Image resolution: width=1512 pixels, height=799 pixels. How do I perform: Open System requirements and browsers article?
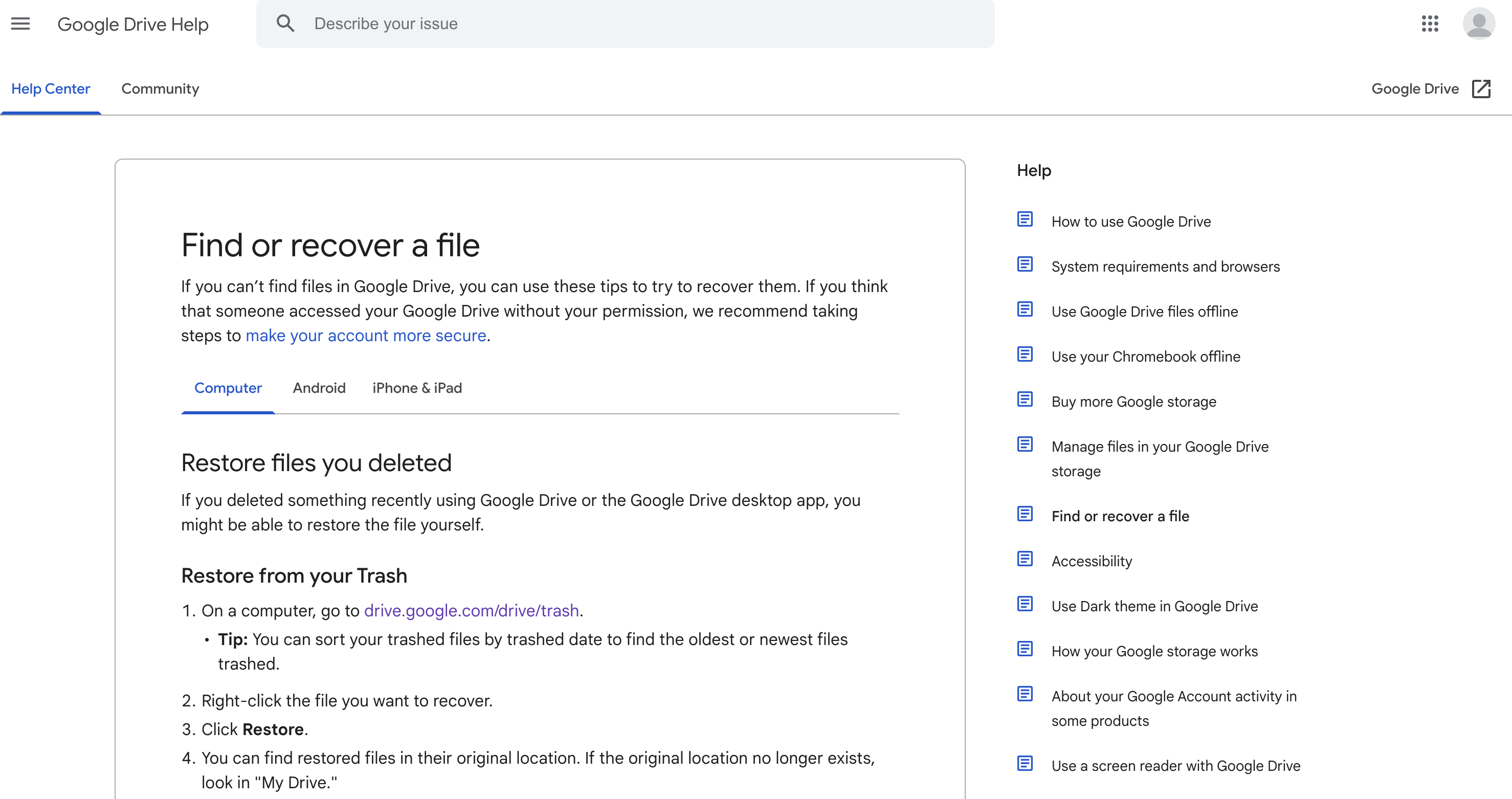tap(1165, 267)
